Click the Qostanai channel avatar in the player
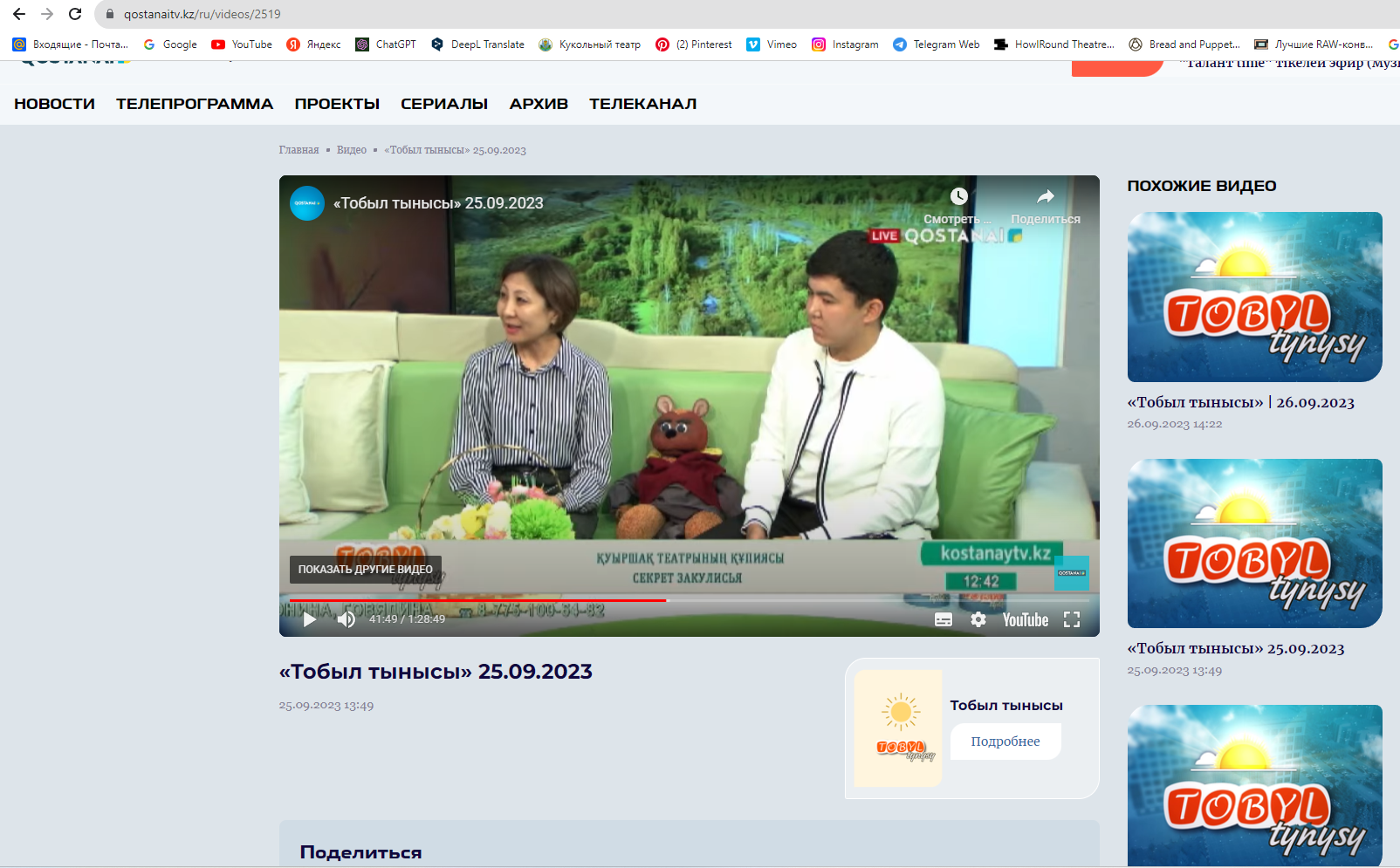This screenshot has height=868, width=1400. click(307, 203)
